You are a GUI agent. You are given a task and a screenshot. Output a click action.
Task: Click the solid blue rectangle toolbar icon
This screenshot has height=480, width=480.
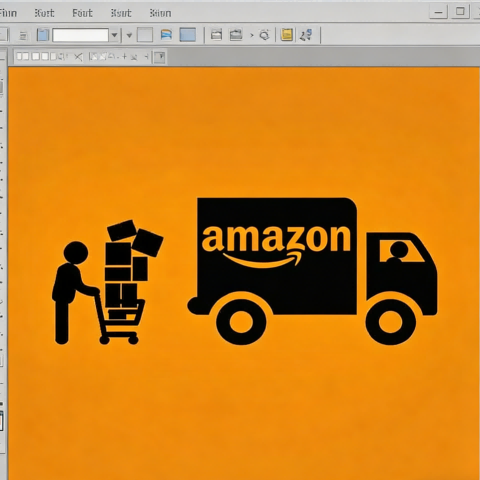point(188,35)
